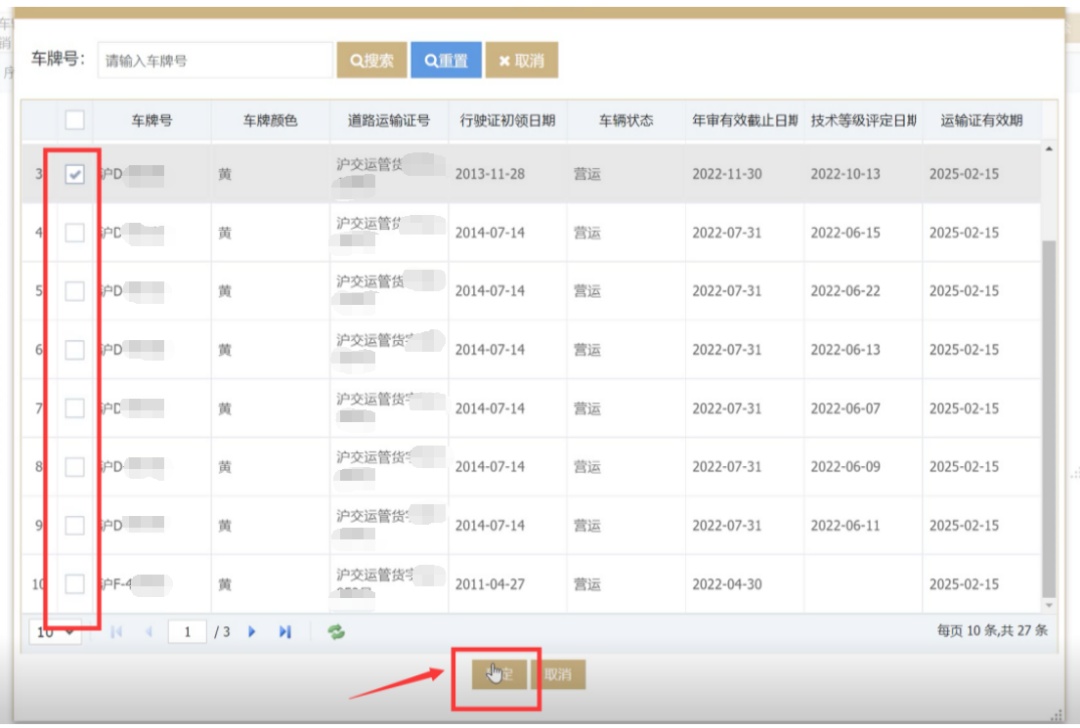Refresh the table with green reload icon
Screen dimensions: 1080x728
tap(336, 632)
